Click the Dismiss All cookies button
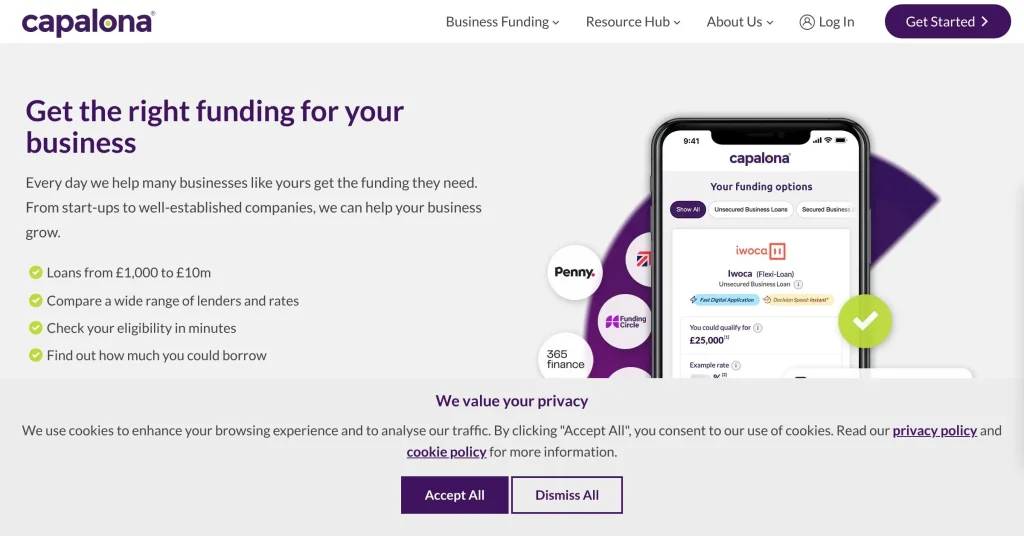This screenshot has height=536, width=1024. pos(567,495)
